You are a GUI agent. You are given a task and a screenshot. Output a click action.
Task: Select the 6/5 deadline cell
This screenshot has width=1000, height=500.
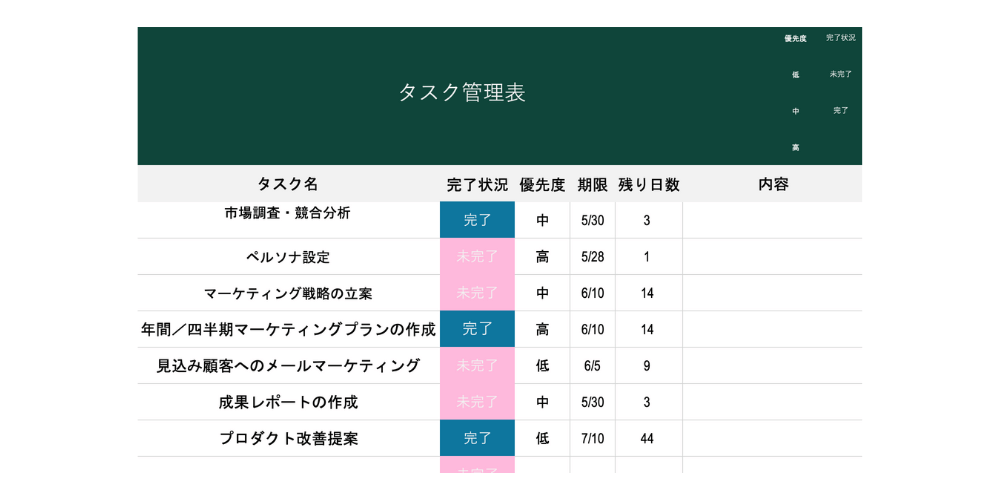(593, 366)
